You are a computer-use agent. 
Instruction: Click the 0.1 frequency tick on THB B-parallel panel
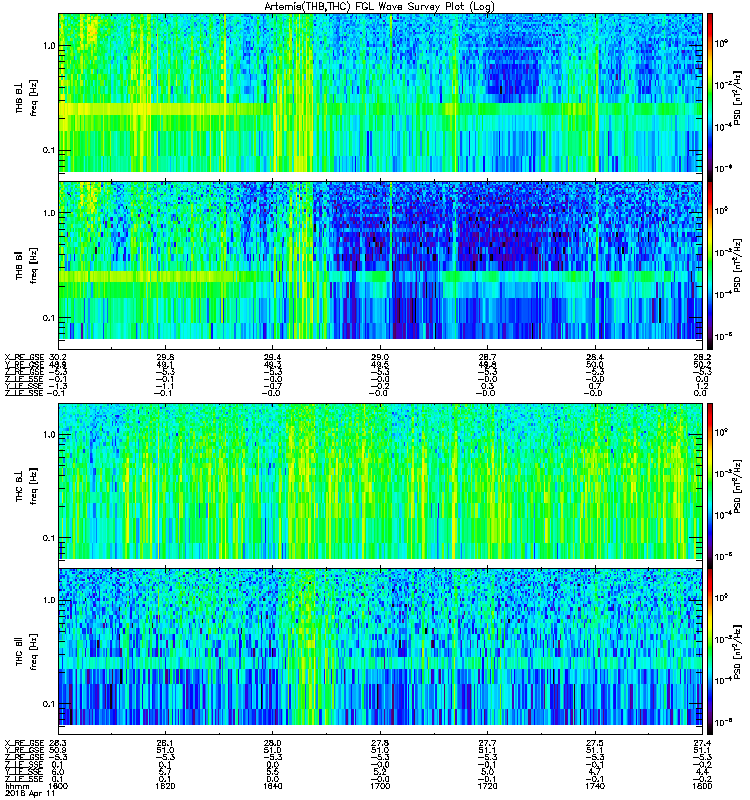tap(49, 318)
